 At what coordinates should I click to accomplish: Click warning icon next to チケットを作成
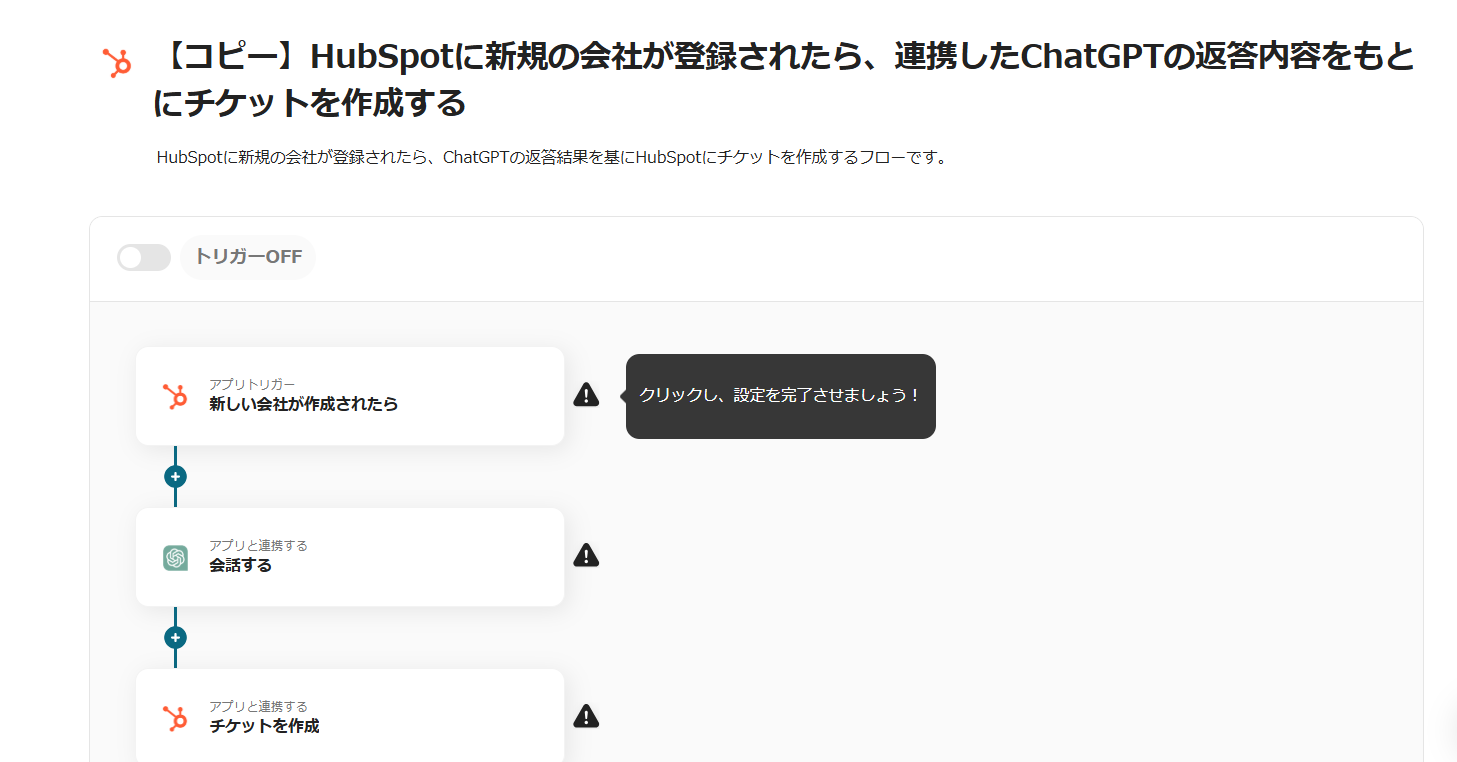coord(586,716)
